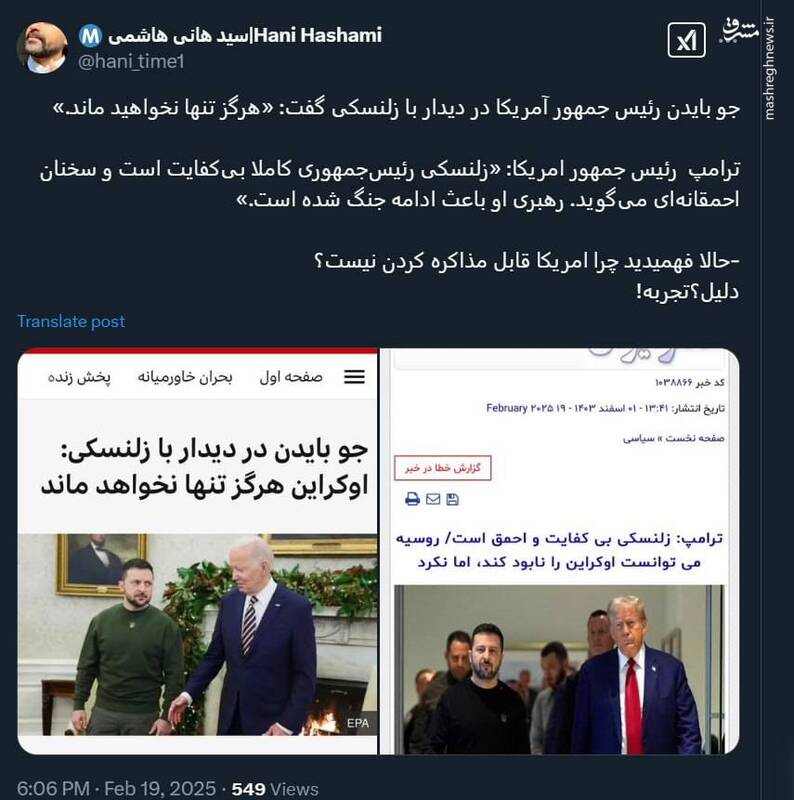Open the @hani_time1 handle
Screen dimensions: 794x800
(131, 62)
